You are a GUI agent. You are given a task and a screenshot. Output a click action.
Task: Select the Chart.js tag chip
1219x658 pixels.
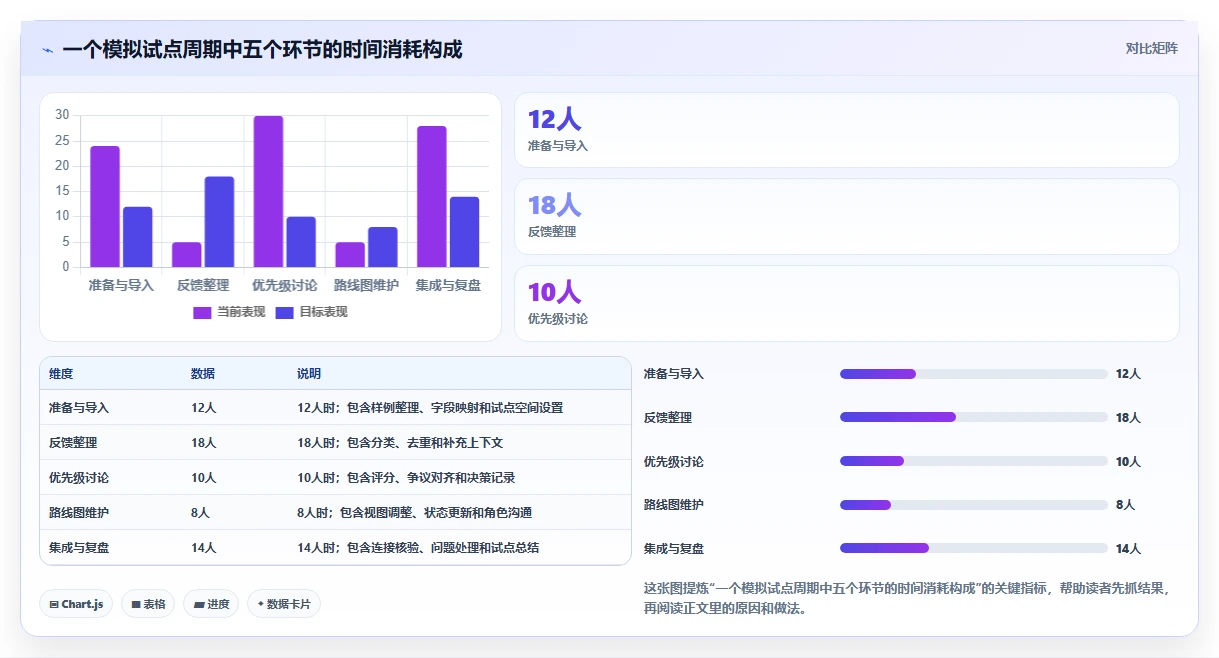tap(76, 604)
